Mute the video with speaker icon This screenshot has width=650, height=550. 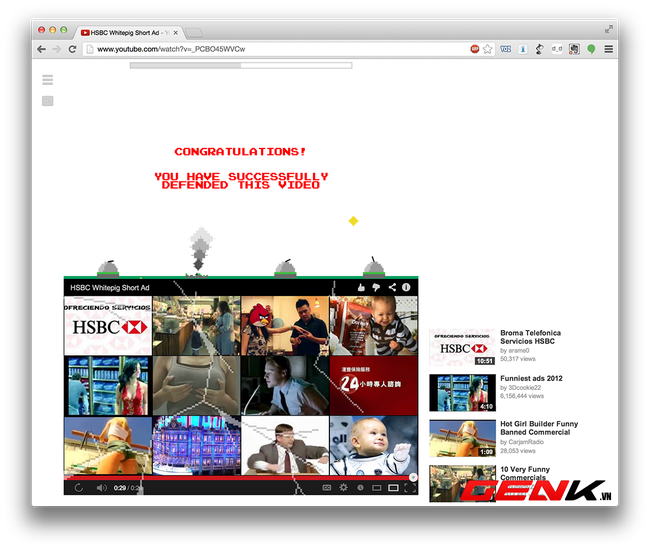click(101, 488)
